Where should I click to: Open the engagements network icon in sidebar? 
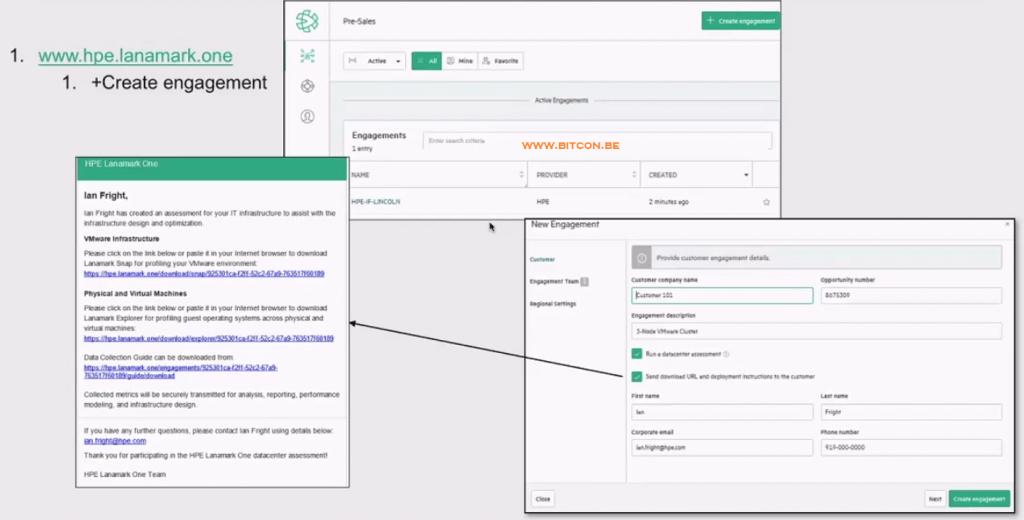[x=307, y=56]
